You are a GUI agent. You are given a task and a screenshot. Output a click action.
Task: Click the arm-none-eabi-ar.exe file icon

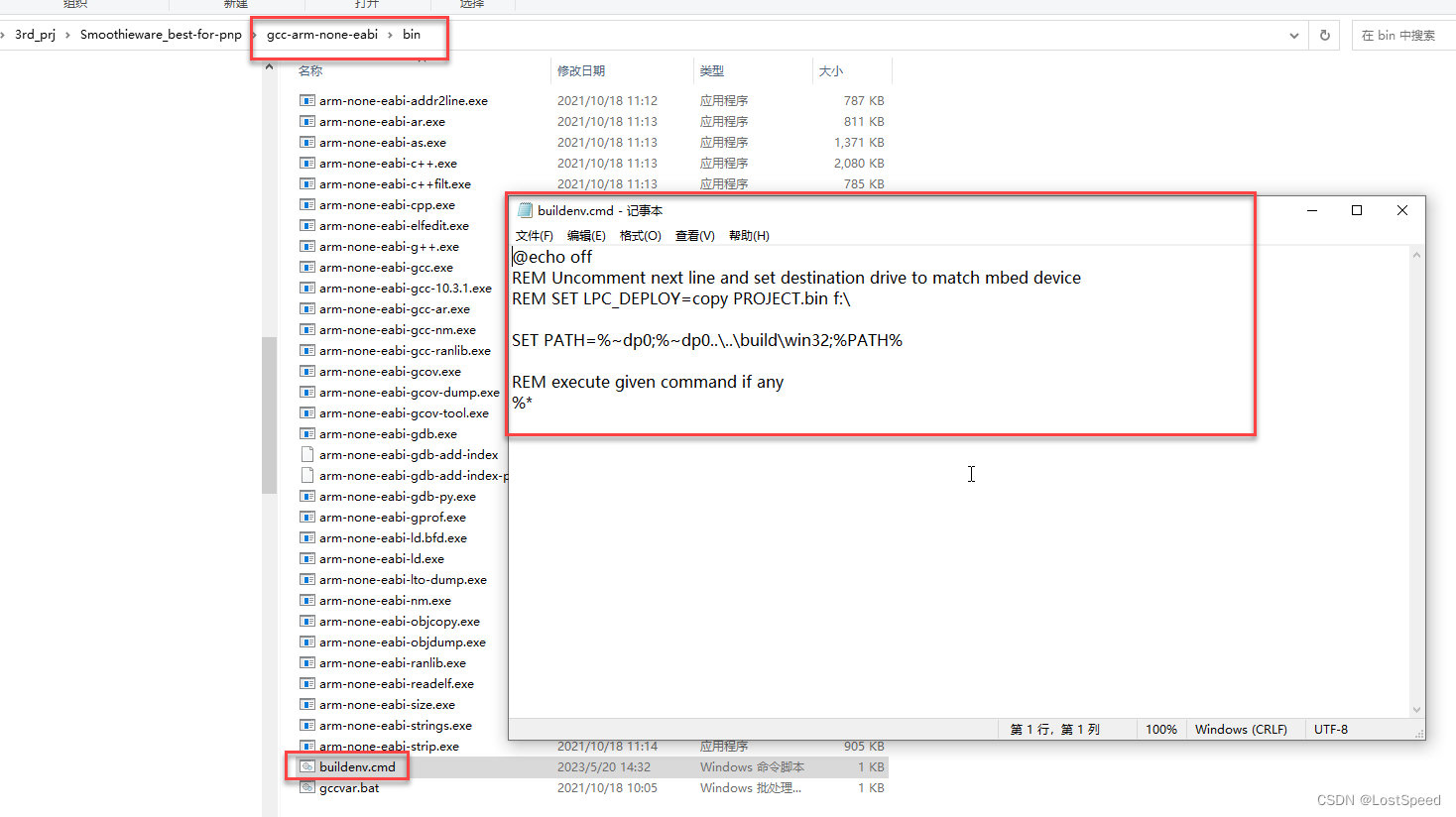pos(307,121)
